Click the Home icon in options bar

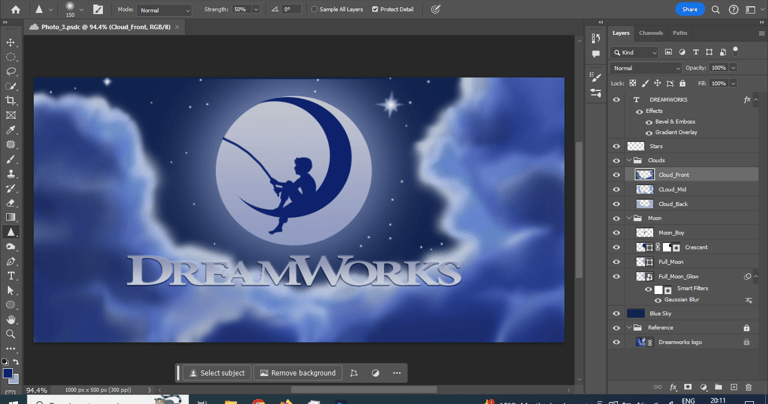(16, 9)
